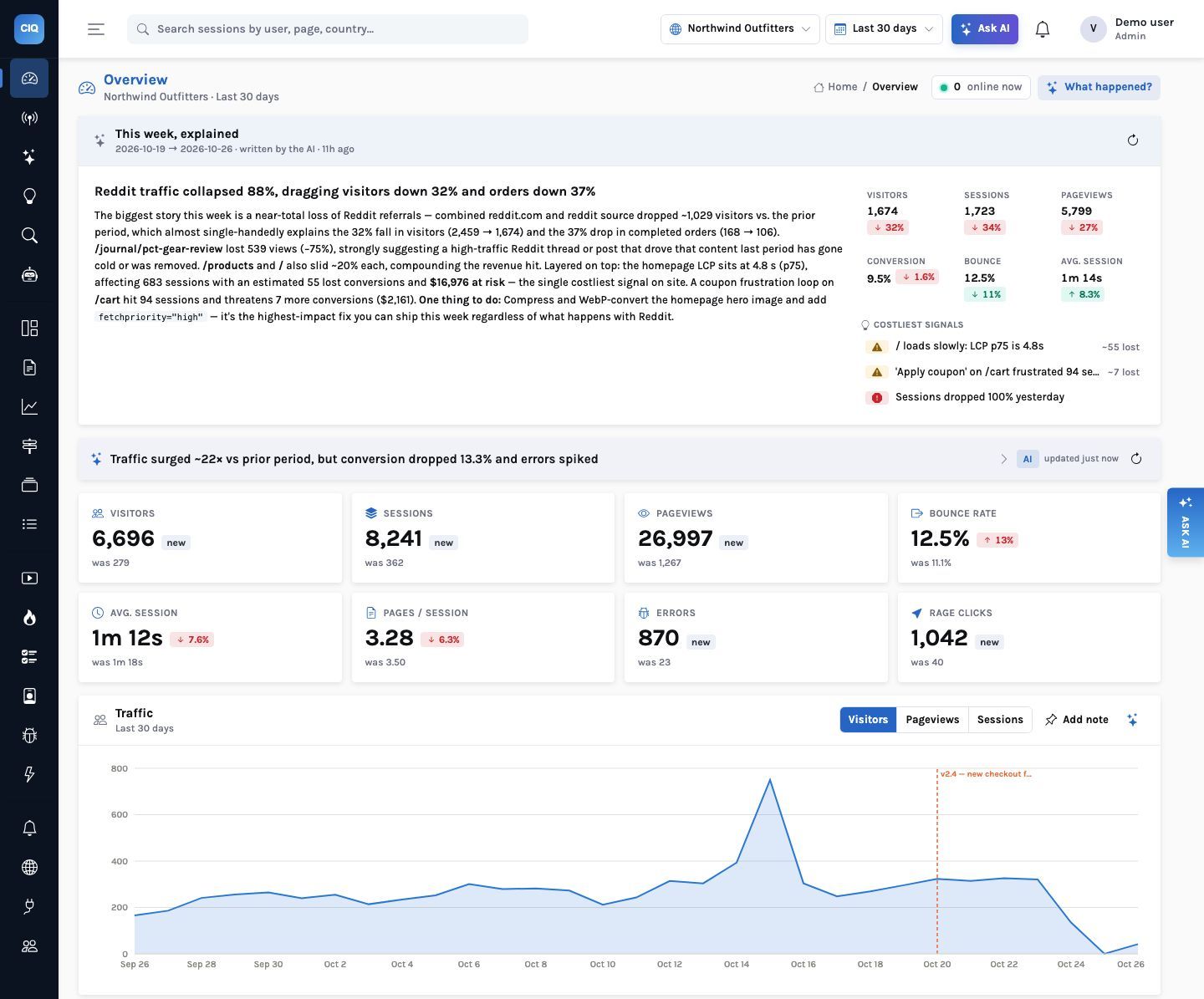Open the Last 30 days date range dropdown

click(x=884, y=29)
